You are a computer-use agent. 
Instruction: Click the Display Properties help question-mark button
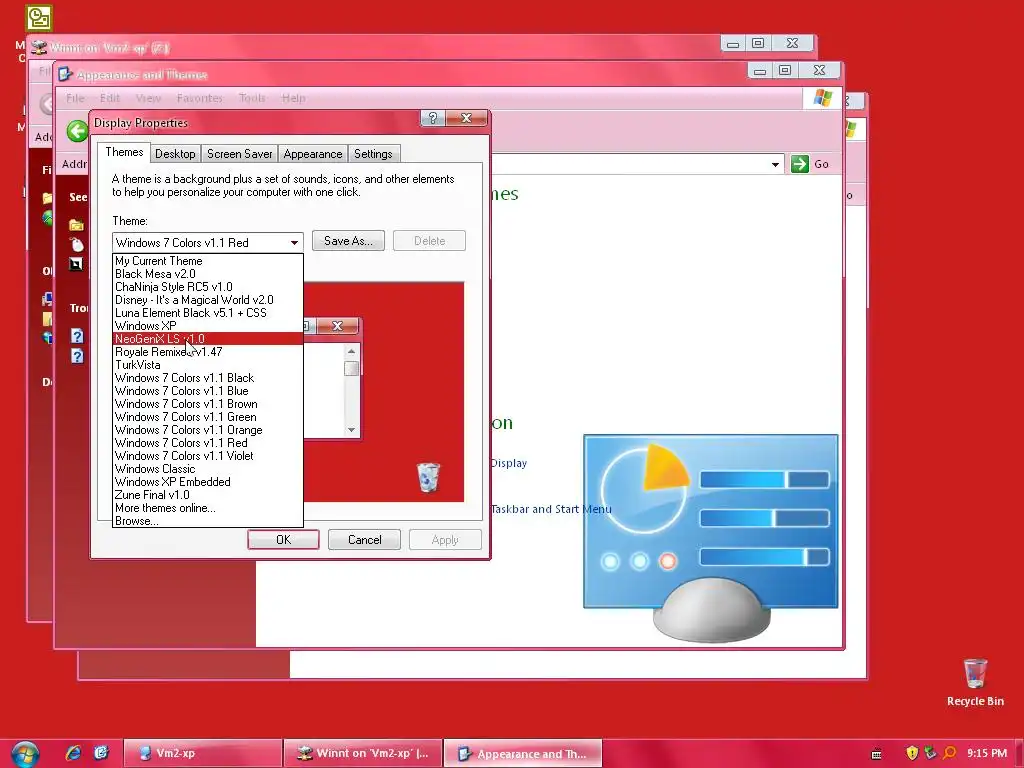pyautogui.click(x=433, y=118)
